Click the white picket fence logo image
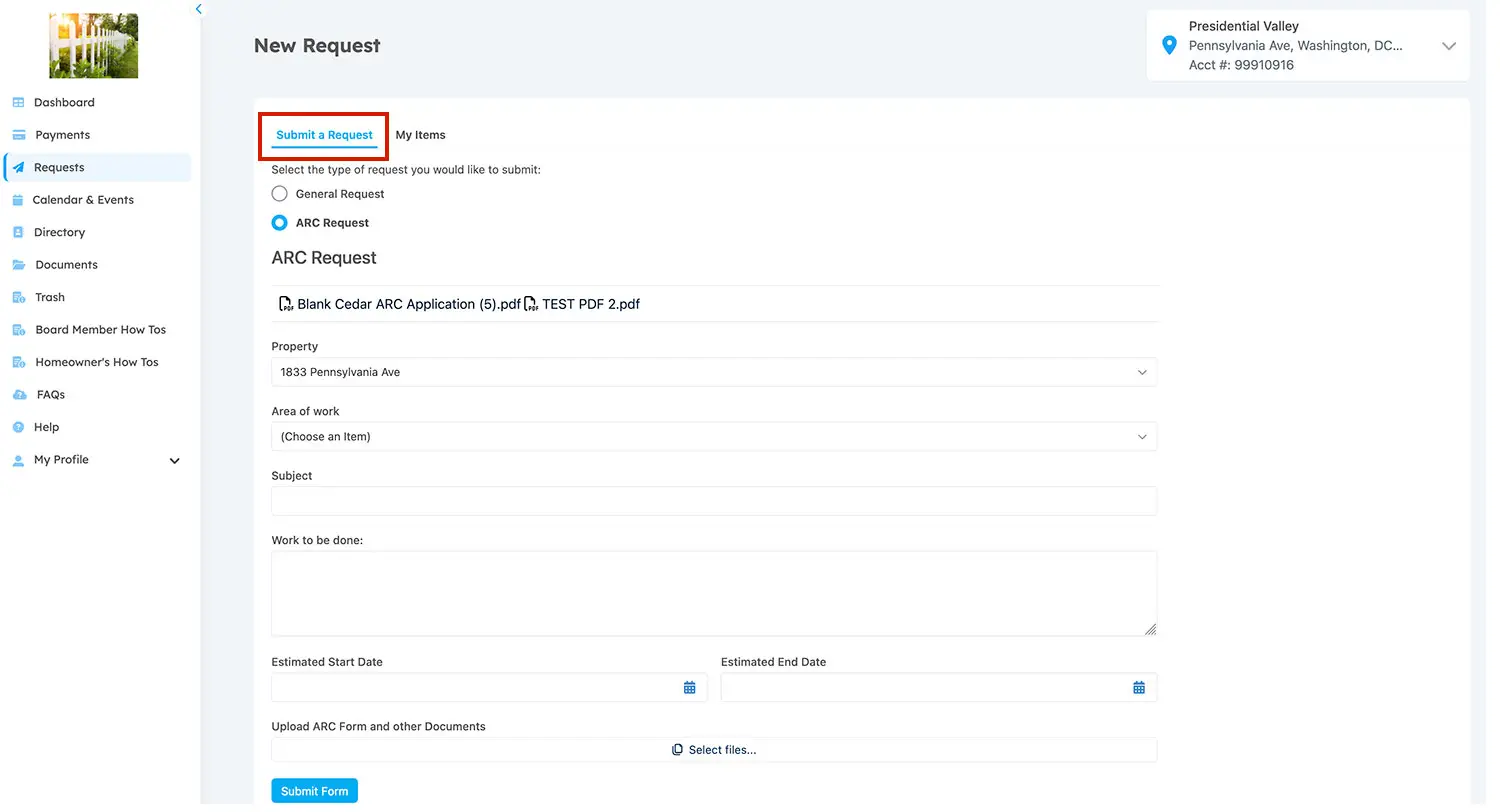 (95, 46)
